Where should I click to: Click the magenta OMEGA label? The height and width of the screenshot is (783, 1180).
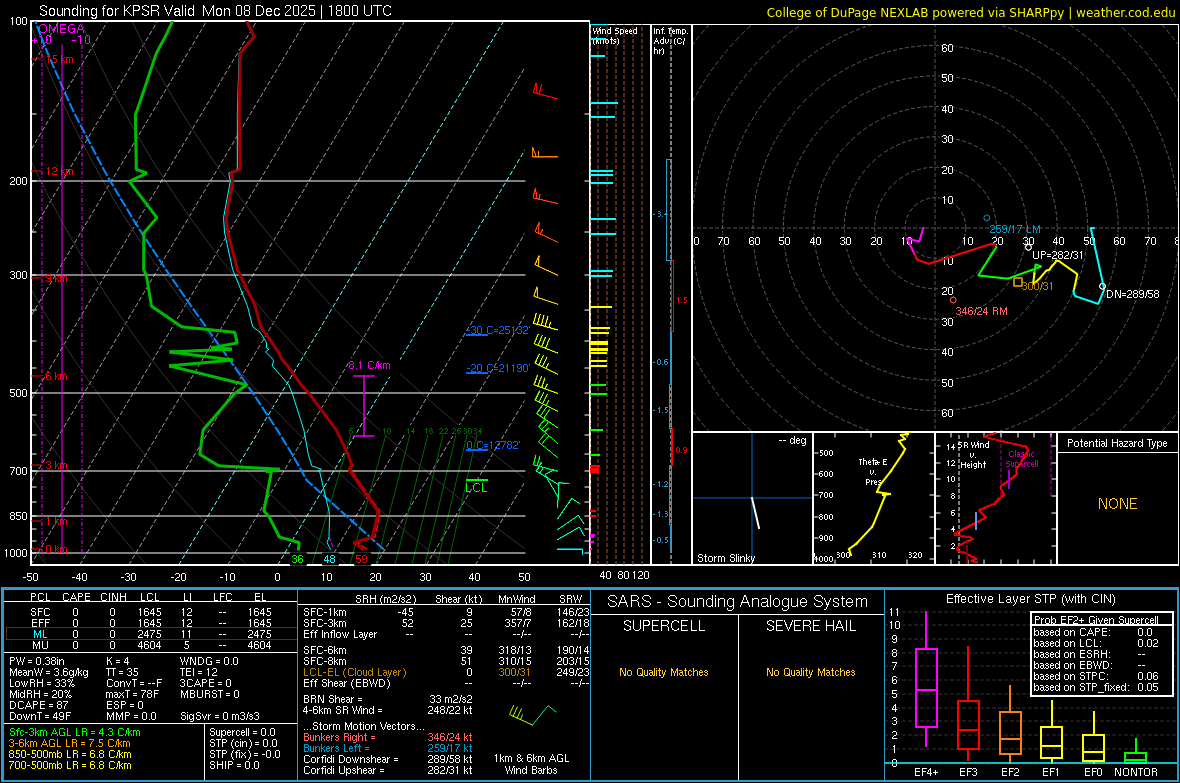pyautogui.click(x=61, y=29)
